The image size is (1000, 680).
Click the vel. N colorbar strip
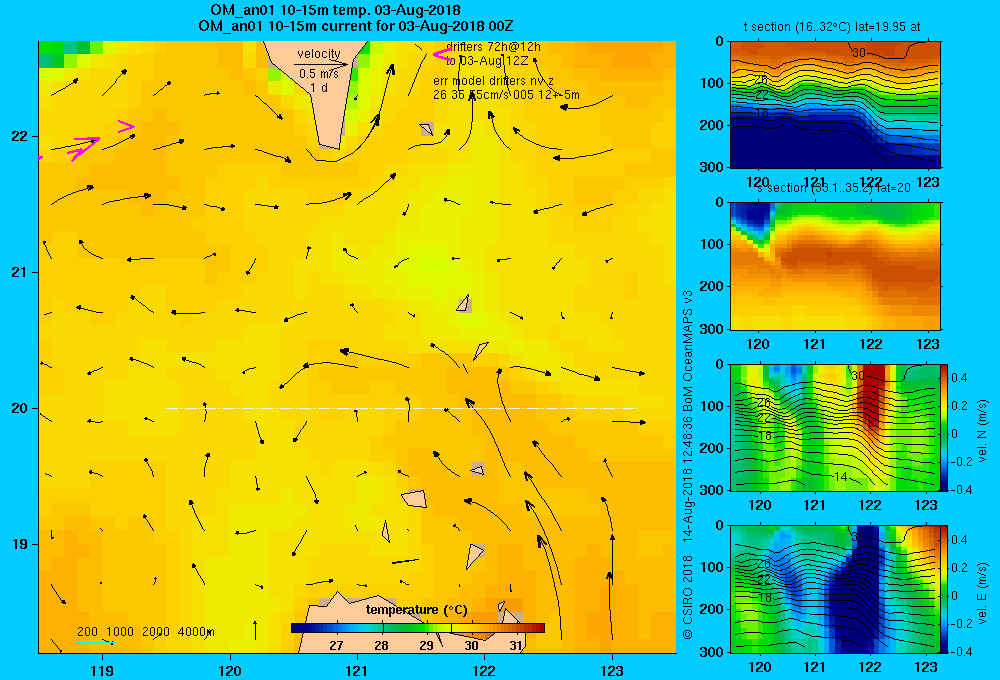(x=945, y=427)
